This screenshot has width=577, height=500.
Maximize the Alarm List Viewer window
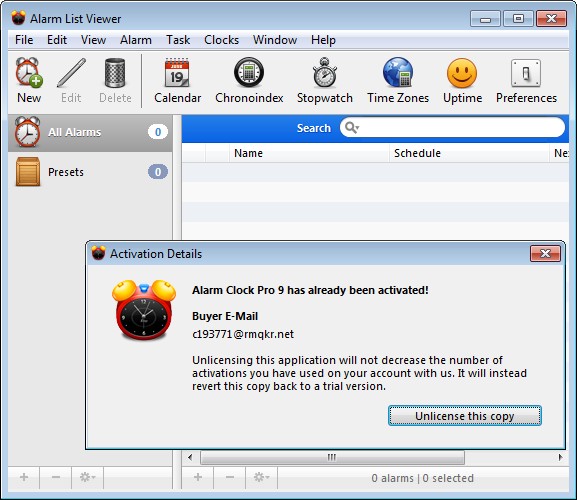point(518,18)
